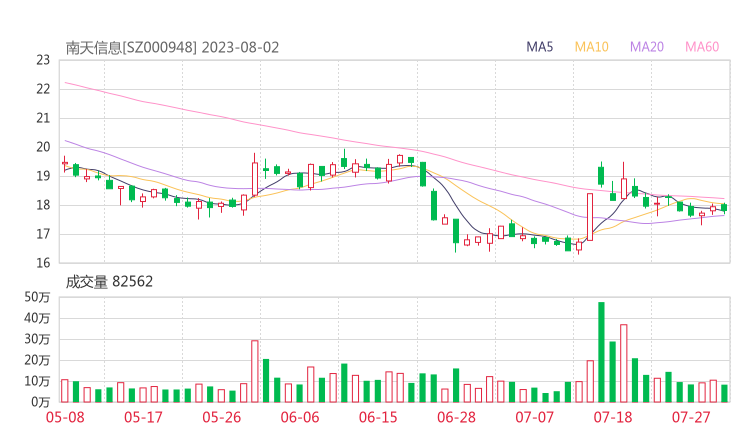Click the 05-08 date axis label
740x440 pixels.
(x=65, y=417)
